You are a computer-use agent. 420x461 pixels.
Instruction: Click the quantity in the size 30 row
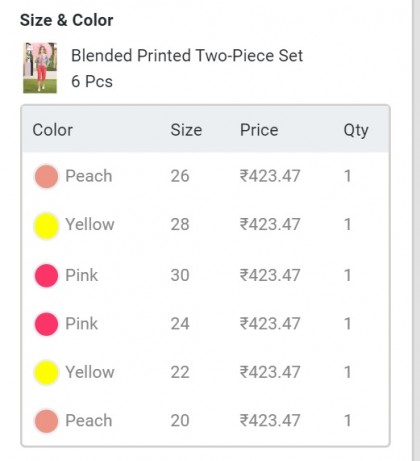pos(348,275)
